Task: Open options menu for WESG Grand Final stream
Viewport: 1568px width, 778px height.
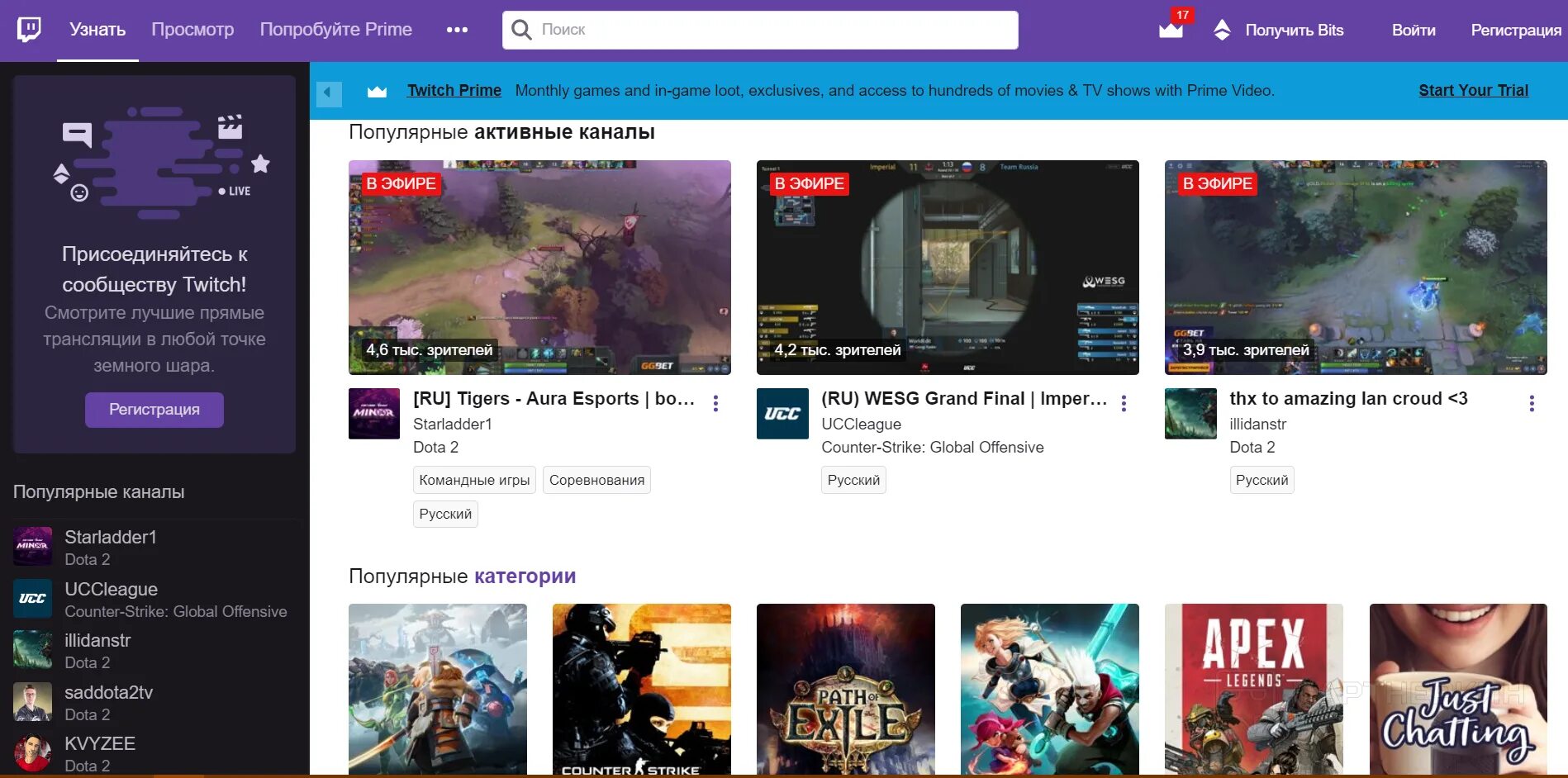Action: coord(1124,403)
